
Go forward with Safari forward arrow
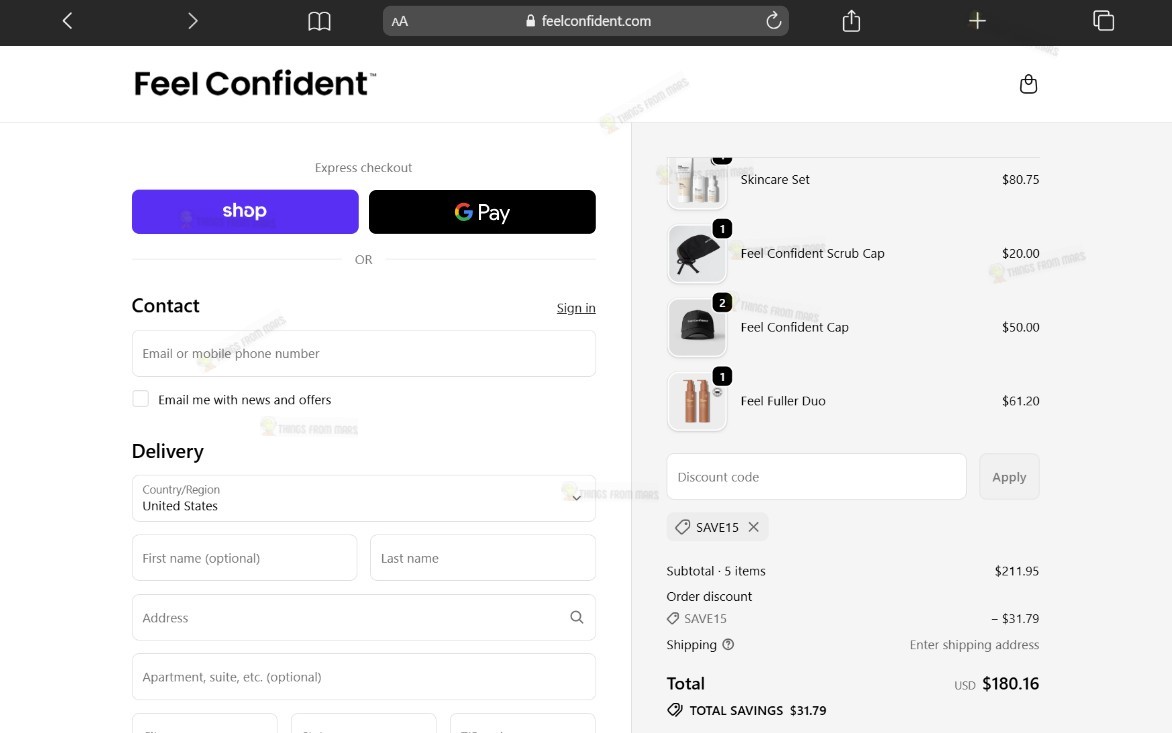click(193, 21)
